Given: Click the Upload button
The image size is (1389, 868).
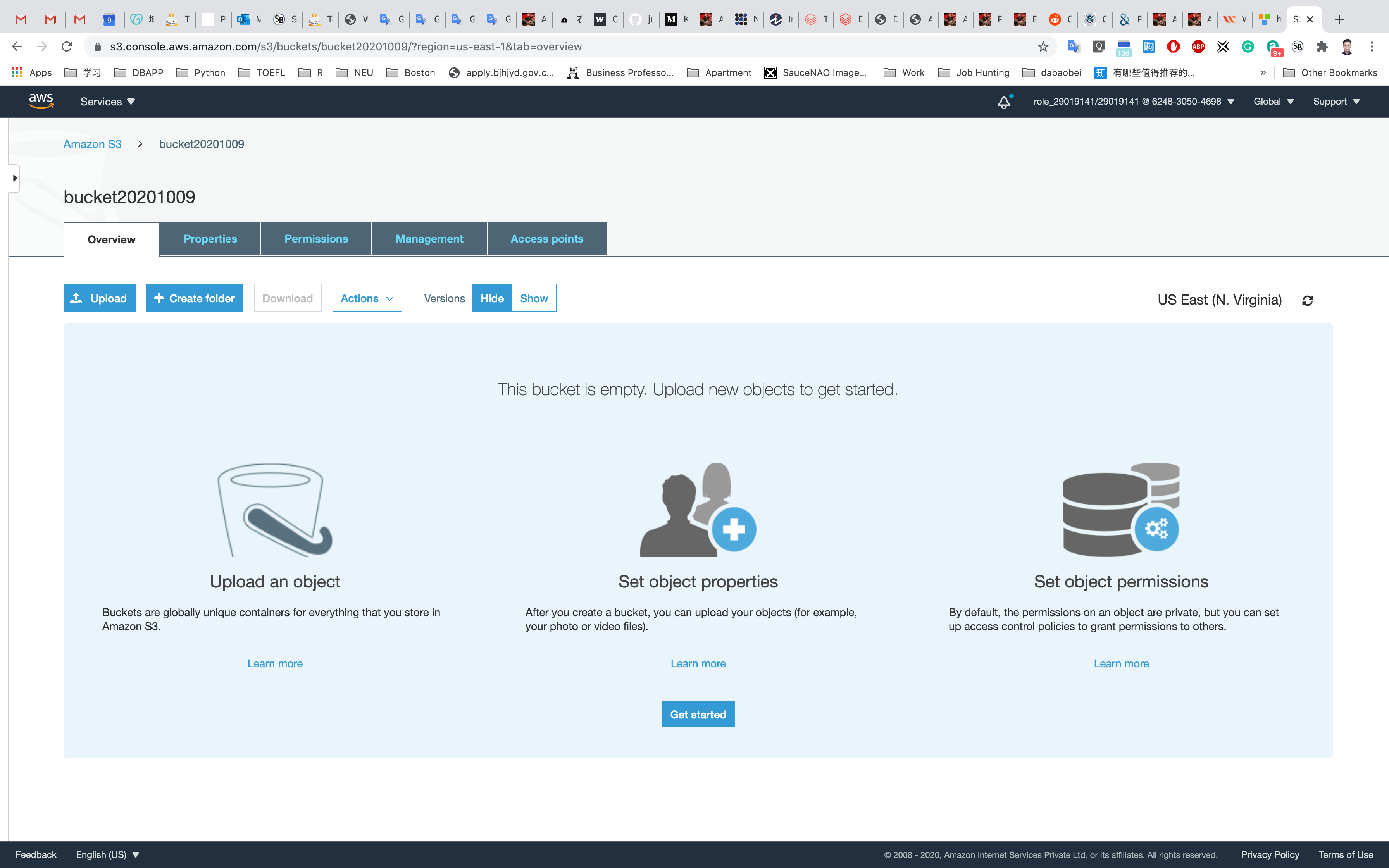Looking at the screenshot, I should (x=99, y=298).
